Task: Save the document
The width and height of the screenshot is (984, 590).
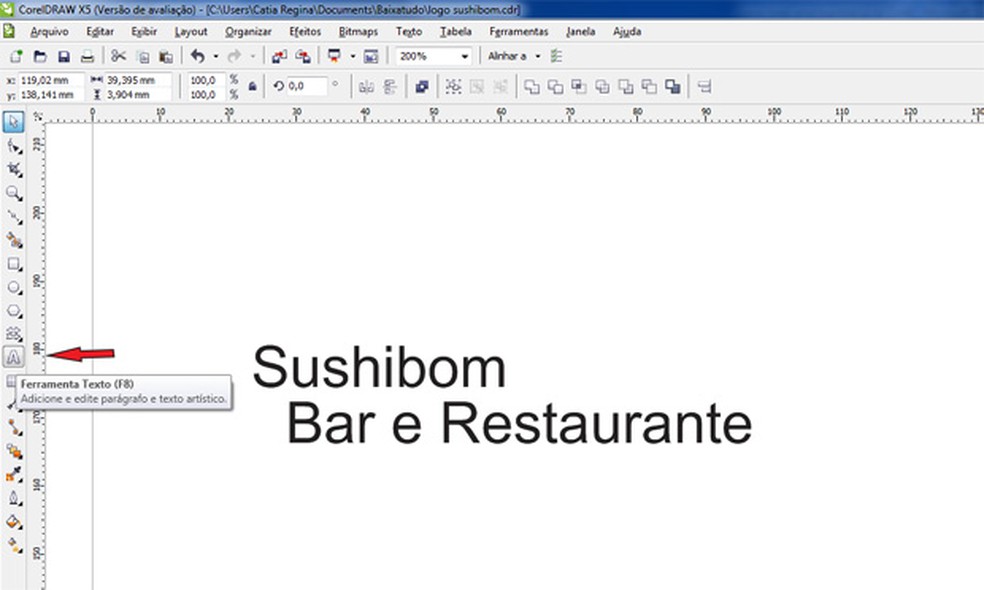Action: pos(63,56)
